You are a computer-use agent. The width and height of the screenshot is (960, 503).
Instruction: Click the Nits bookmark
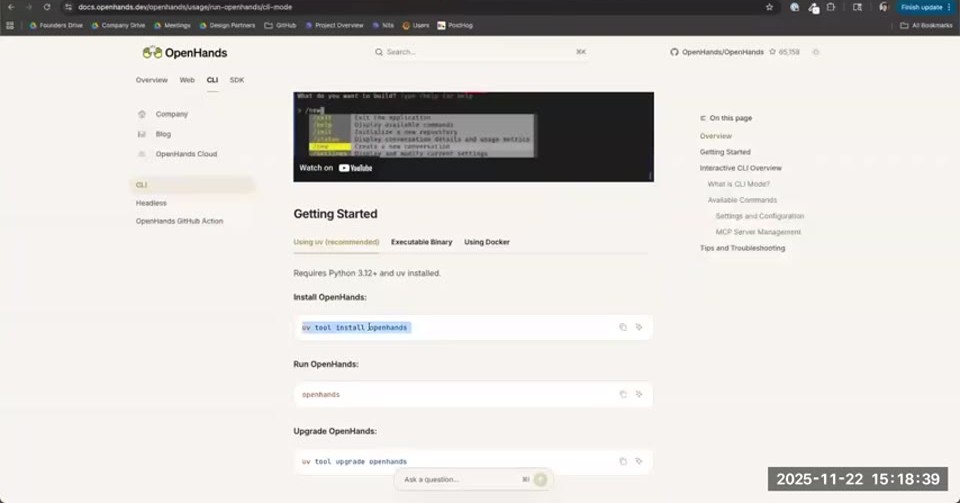click(383, 26)
